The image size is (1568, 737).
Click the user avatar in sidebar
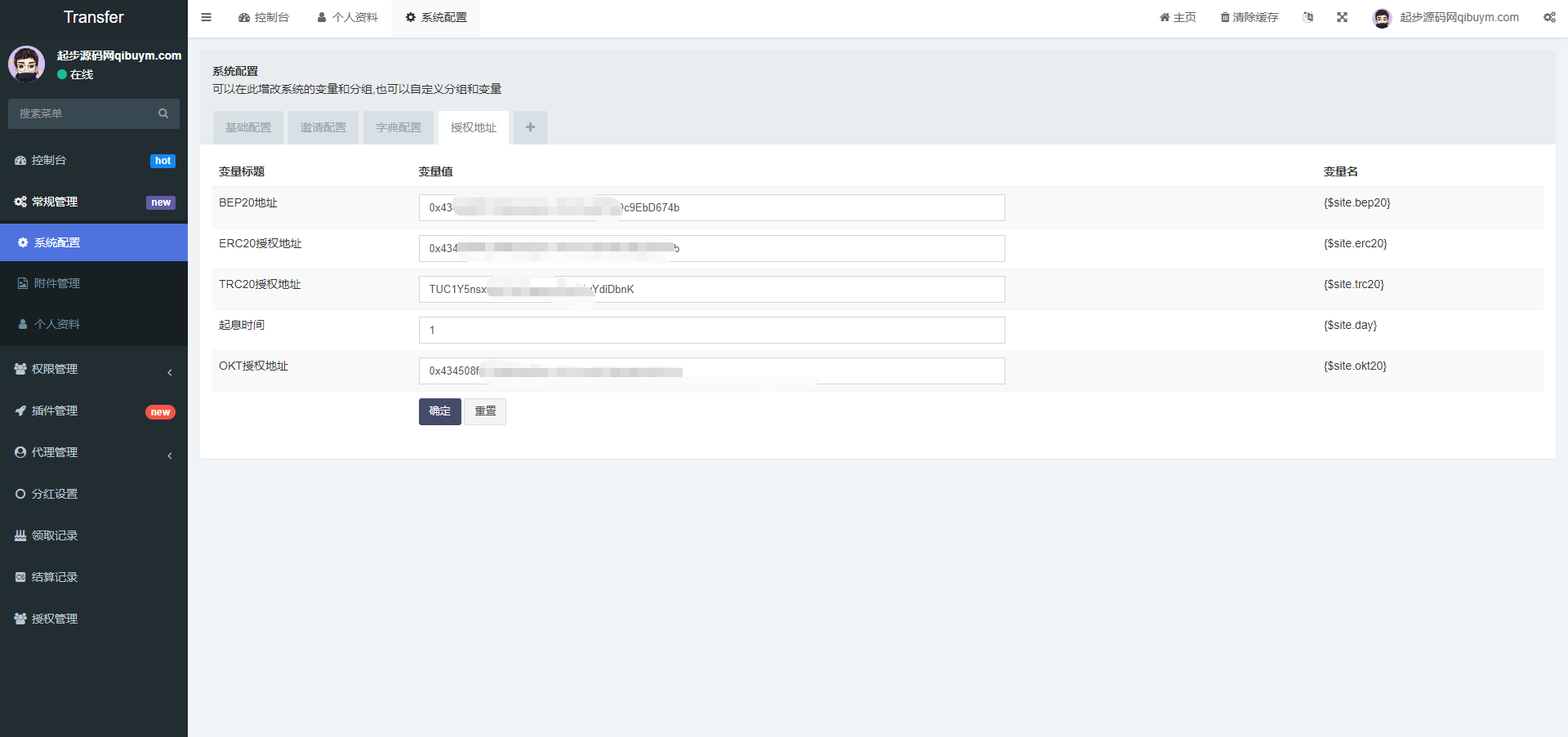27,64
